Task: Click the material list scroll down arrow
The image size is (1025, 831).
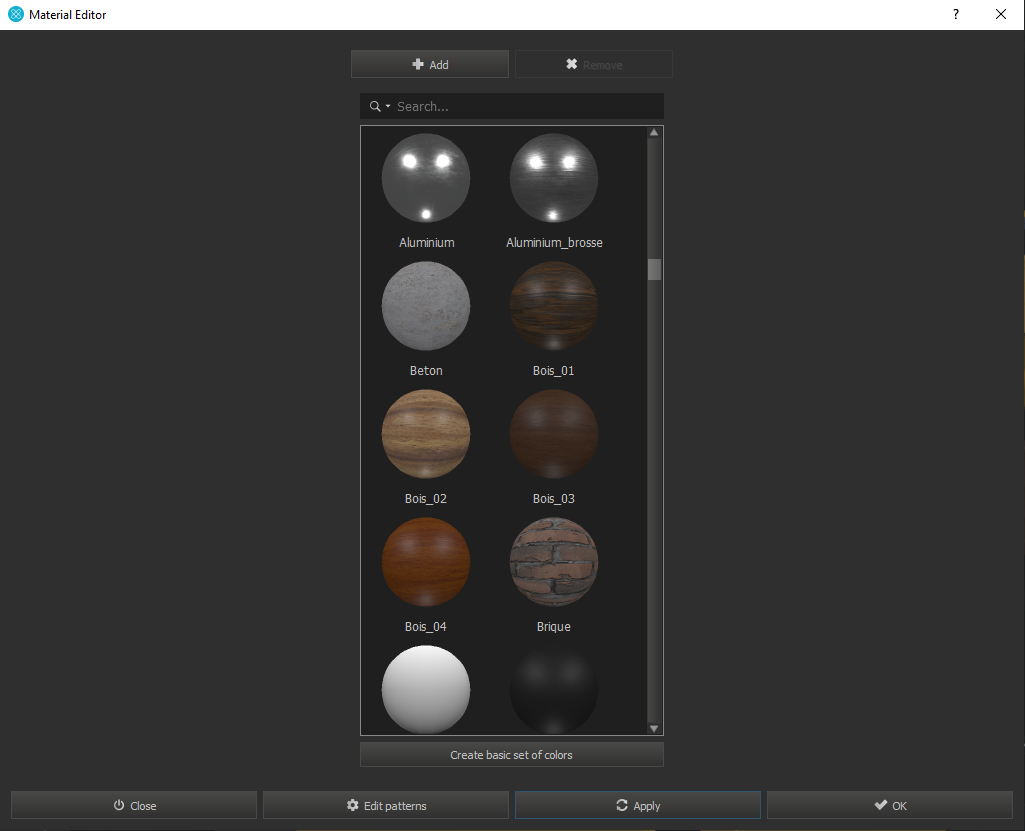Action: (654, 728)
